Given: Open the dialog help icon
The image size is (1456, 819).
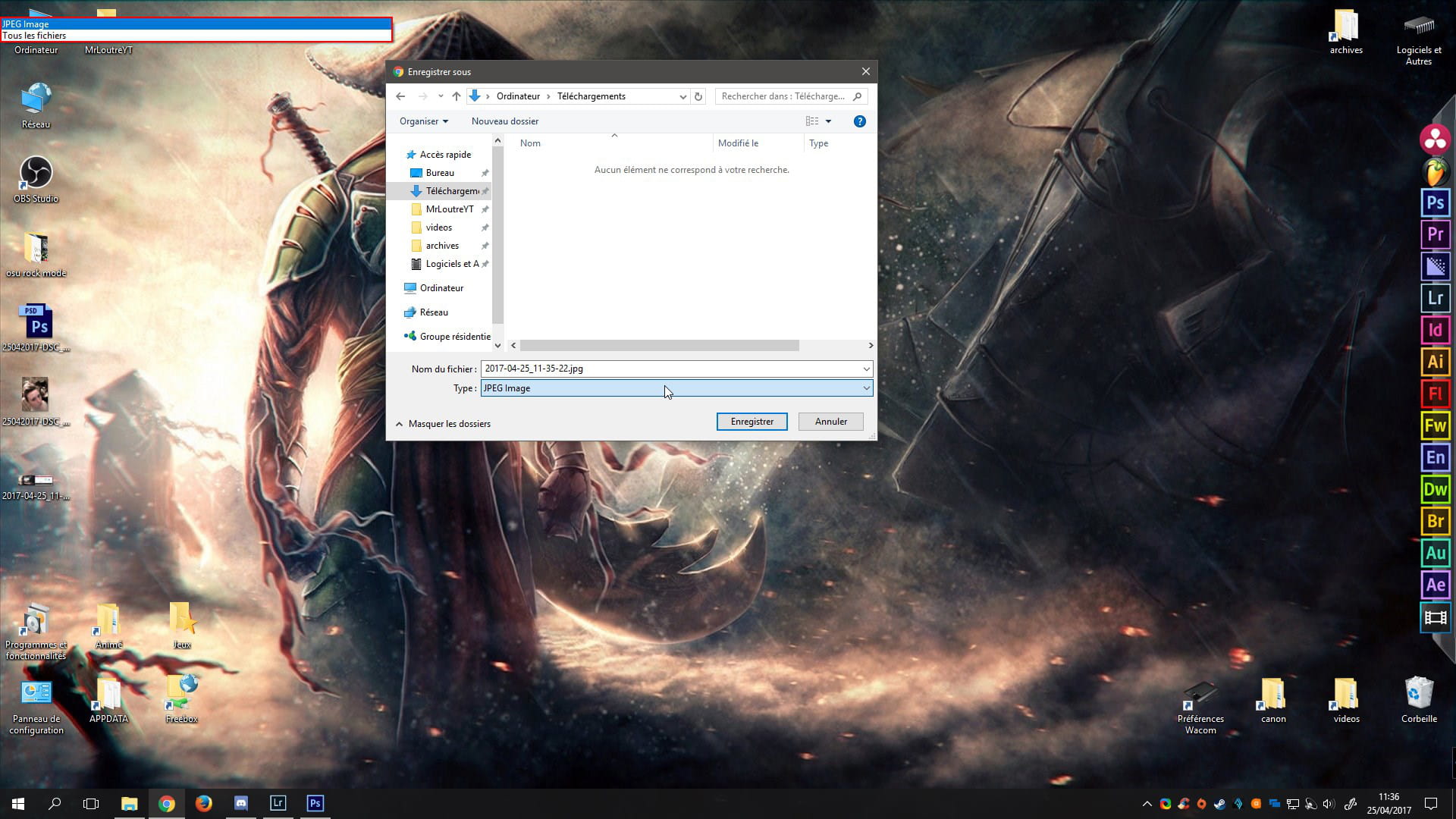Looking at the screenshot, I should (x=859, y=121).
